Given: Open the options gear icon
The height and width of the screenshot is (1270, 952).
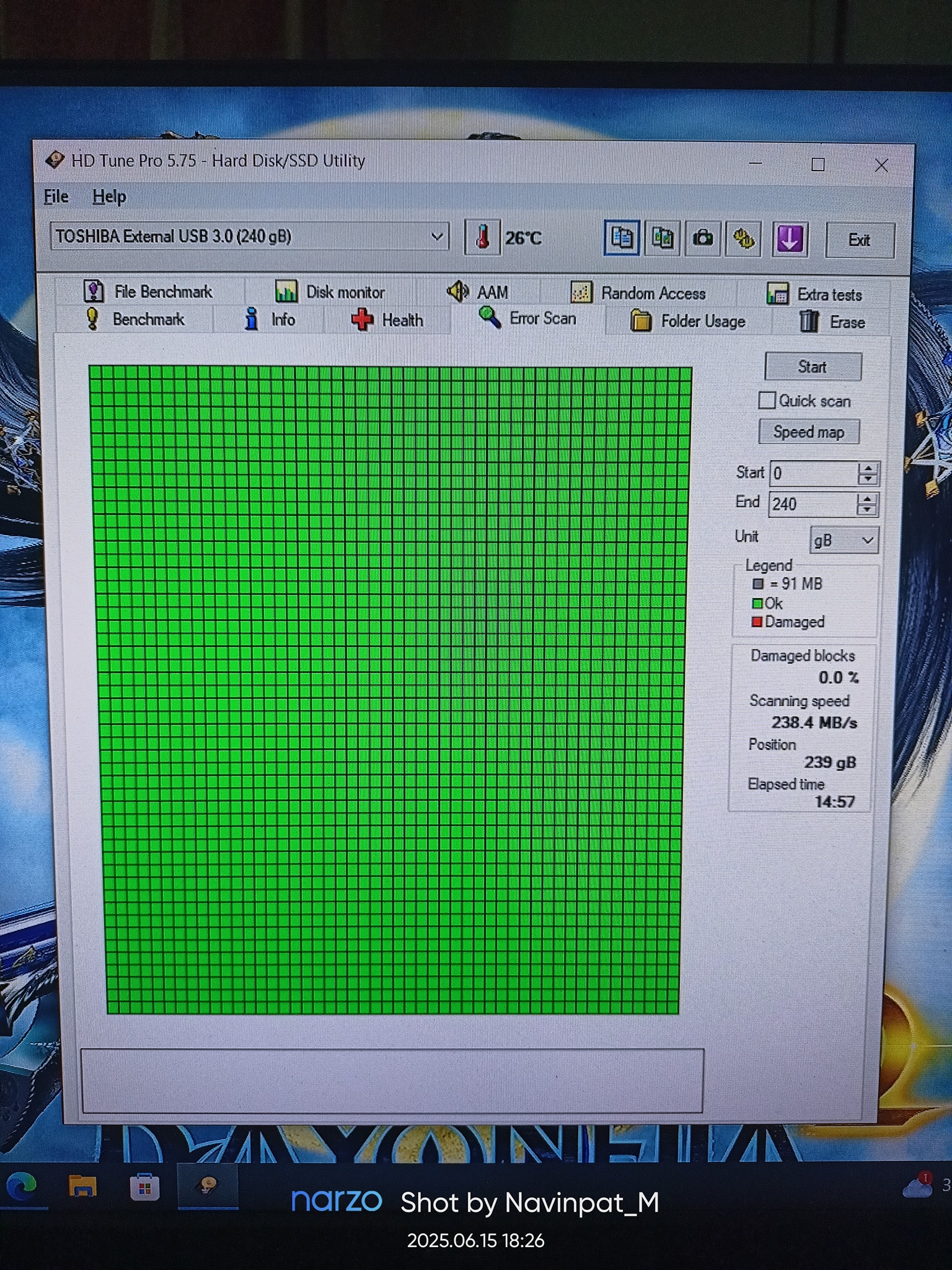Looking at the screenshot, I should point(744,239).
